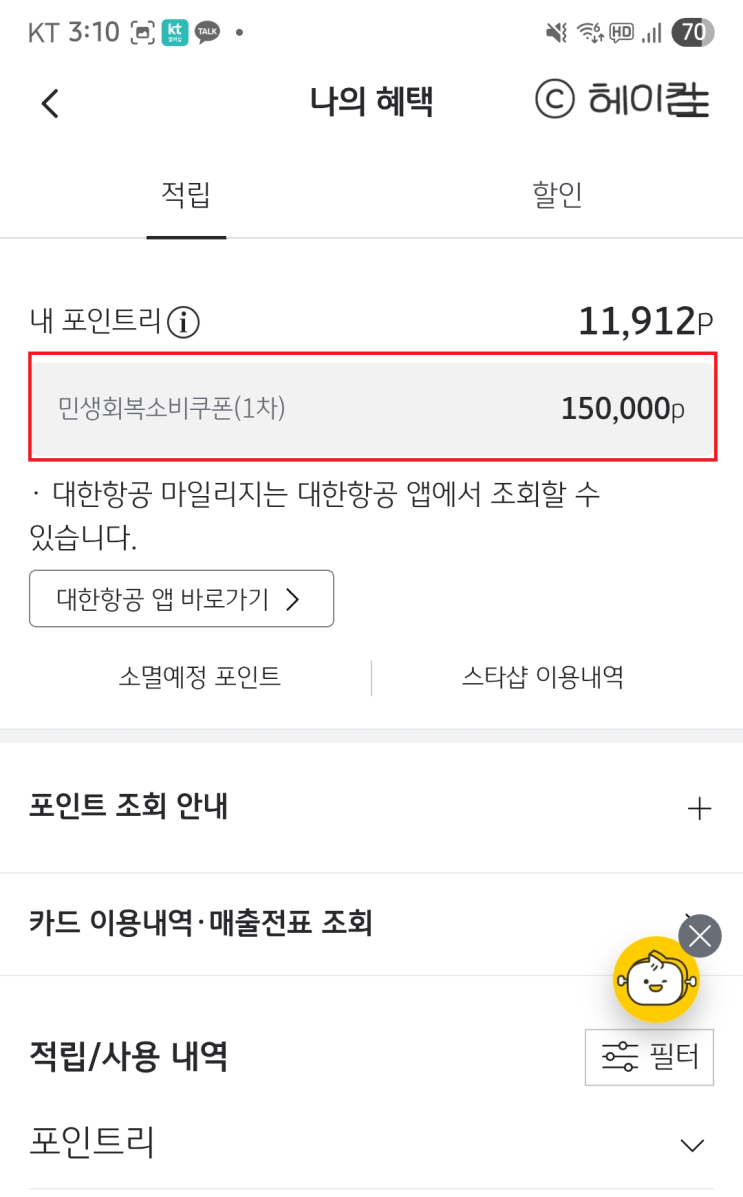743x1197 pixels.
Task: Close the chatbot floating button
Action: (700, 936)
